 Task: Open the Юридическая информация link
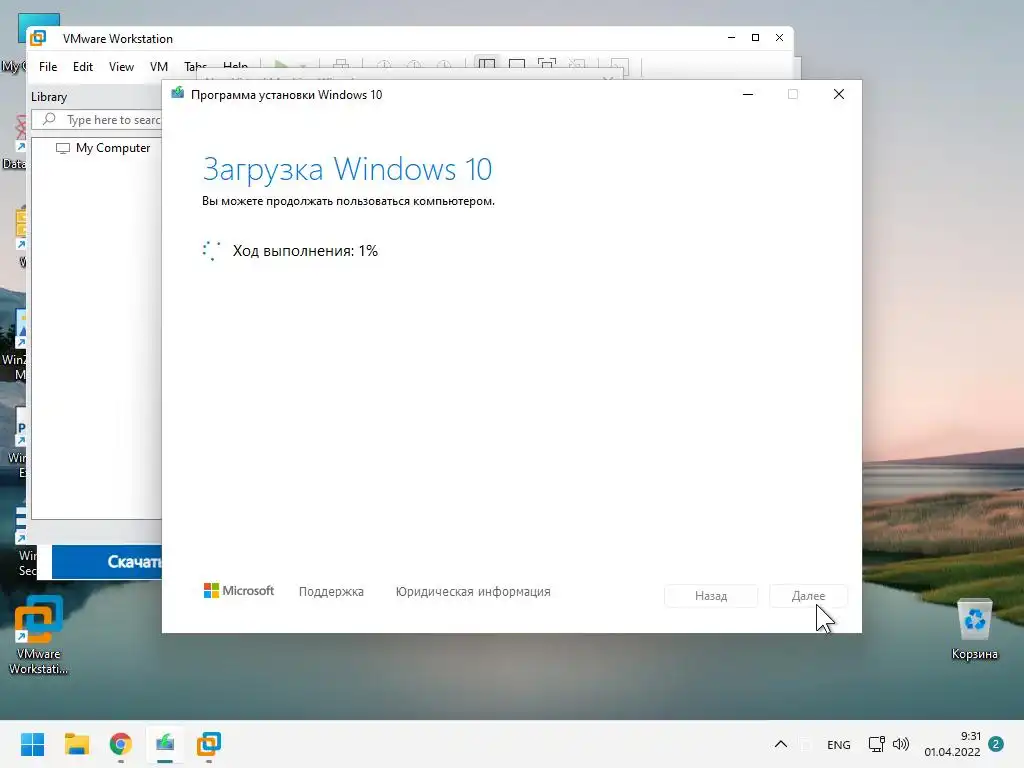(x=473, y=592)
